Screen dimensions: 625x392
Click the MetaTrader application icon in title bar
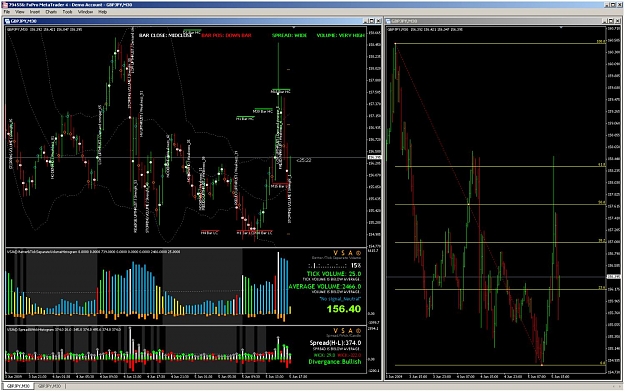click(x=4, y=4)
